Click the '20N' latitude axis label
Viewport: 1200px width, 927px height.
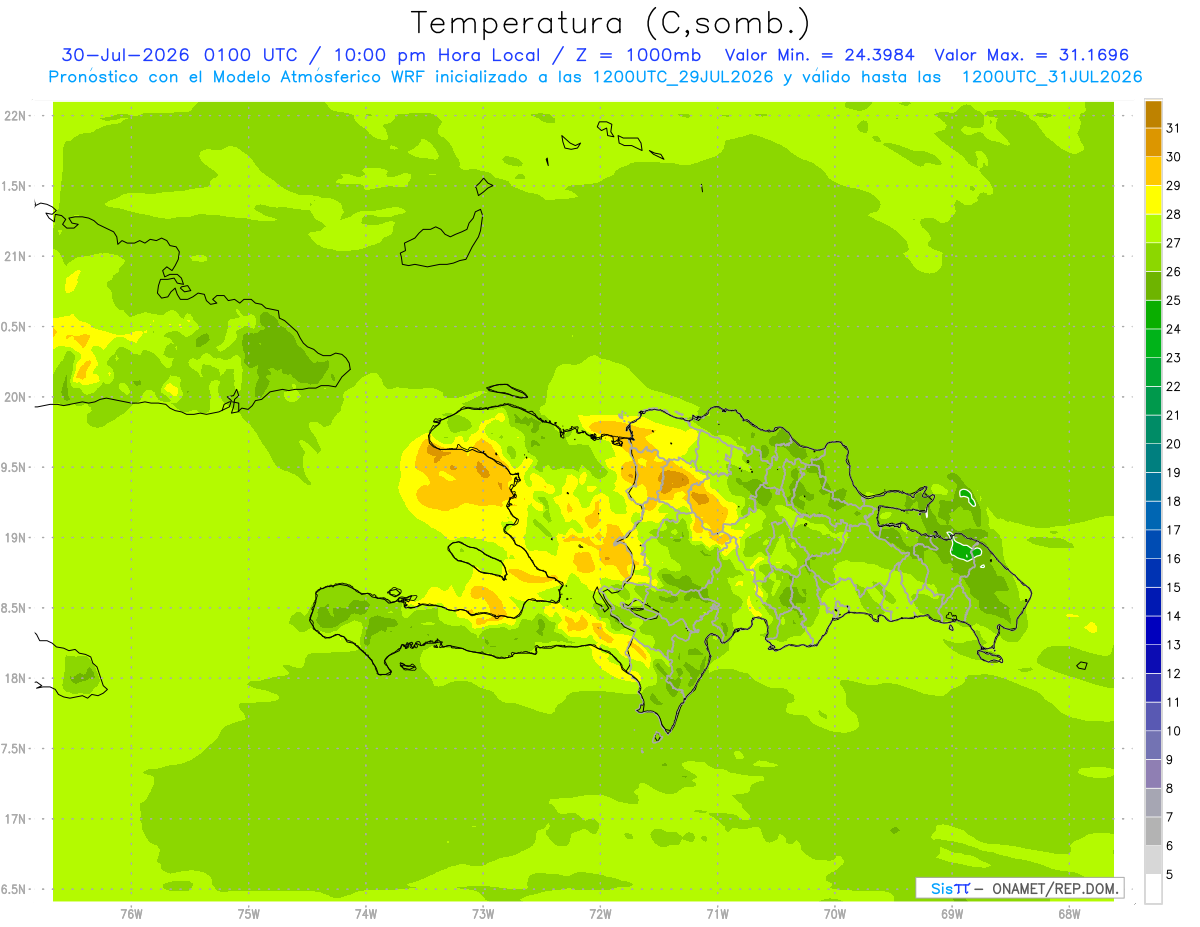pos(16,397)
